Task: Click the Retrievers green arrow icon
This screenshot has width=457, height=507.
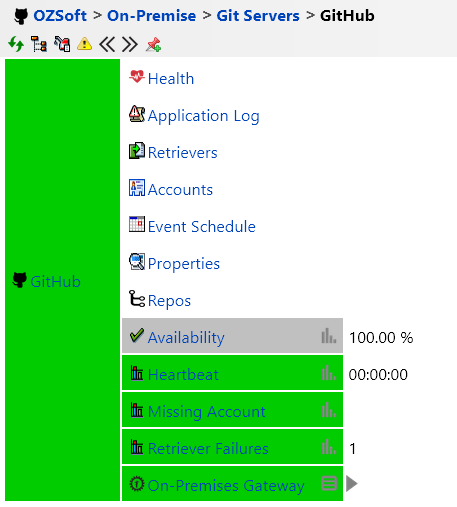Action: [x=137, y=151]
